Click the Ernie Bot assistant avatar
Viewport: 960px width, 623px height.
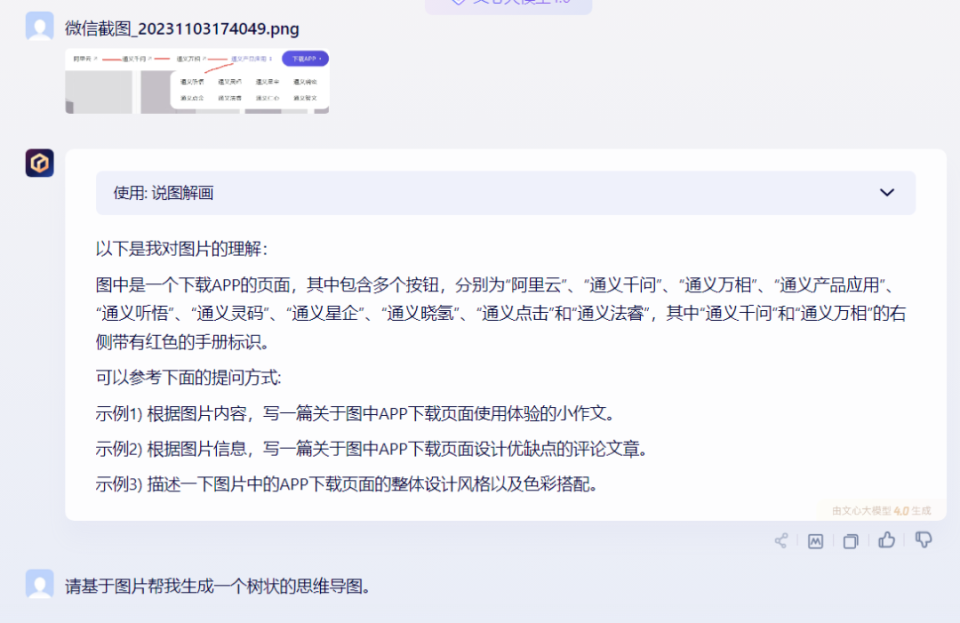click(x=39, y=162)
